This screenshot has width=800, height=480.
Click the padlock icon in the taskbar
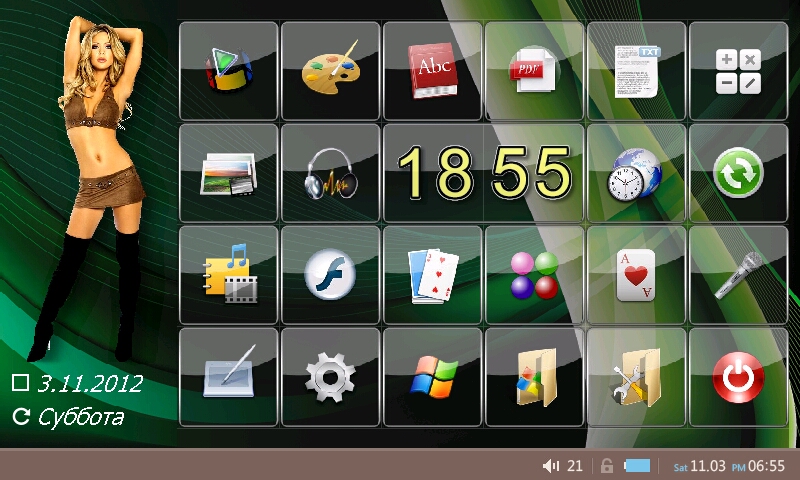(x=607, y=466)
